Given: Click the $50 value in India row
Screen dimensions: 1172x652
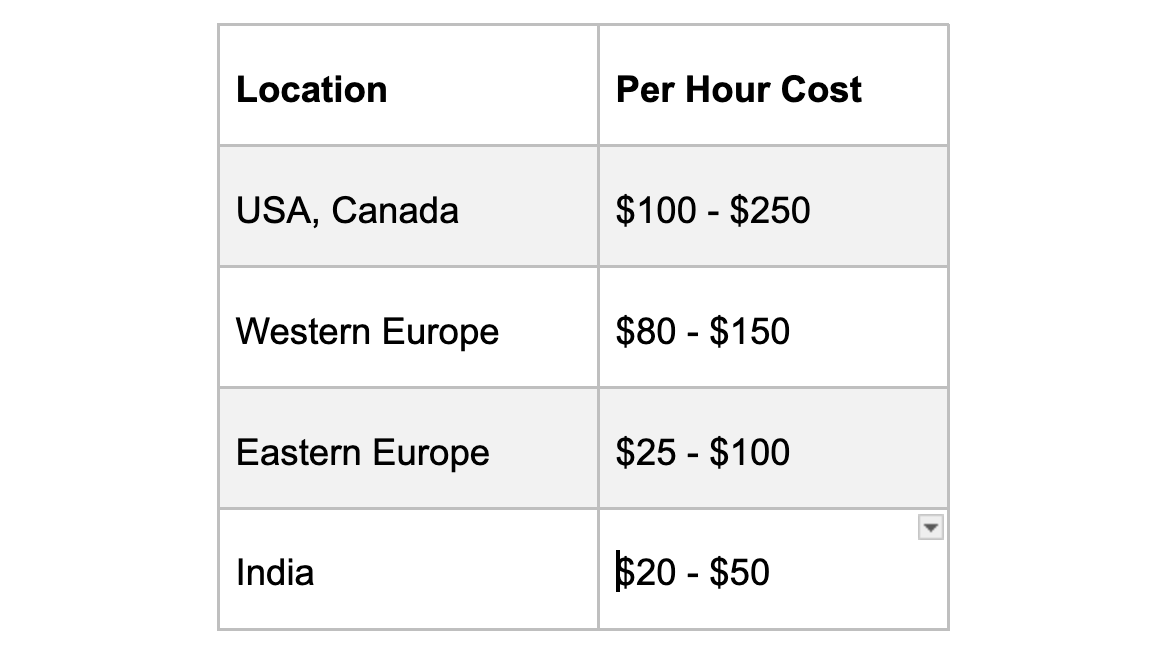Looking at the screenshot, I should 739,573.
